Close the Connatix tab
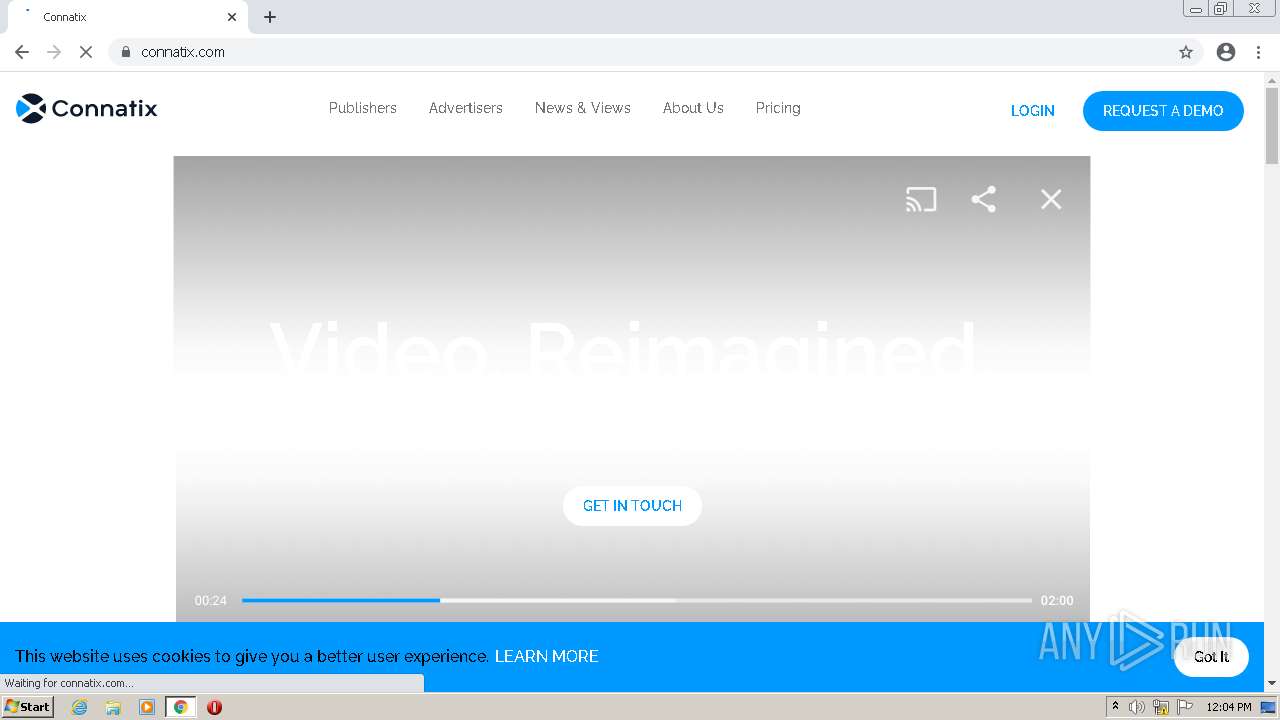The width and height of the screenshot is (1280, 720). [232, 17]
